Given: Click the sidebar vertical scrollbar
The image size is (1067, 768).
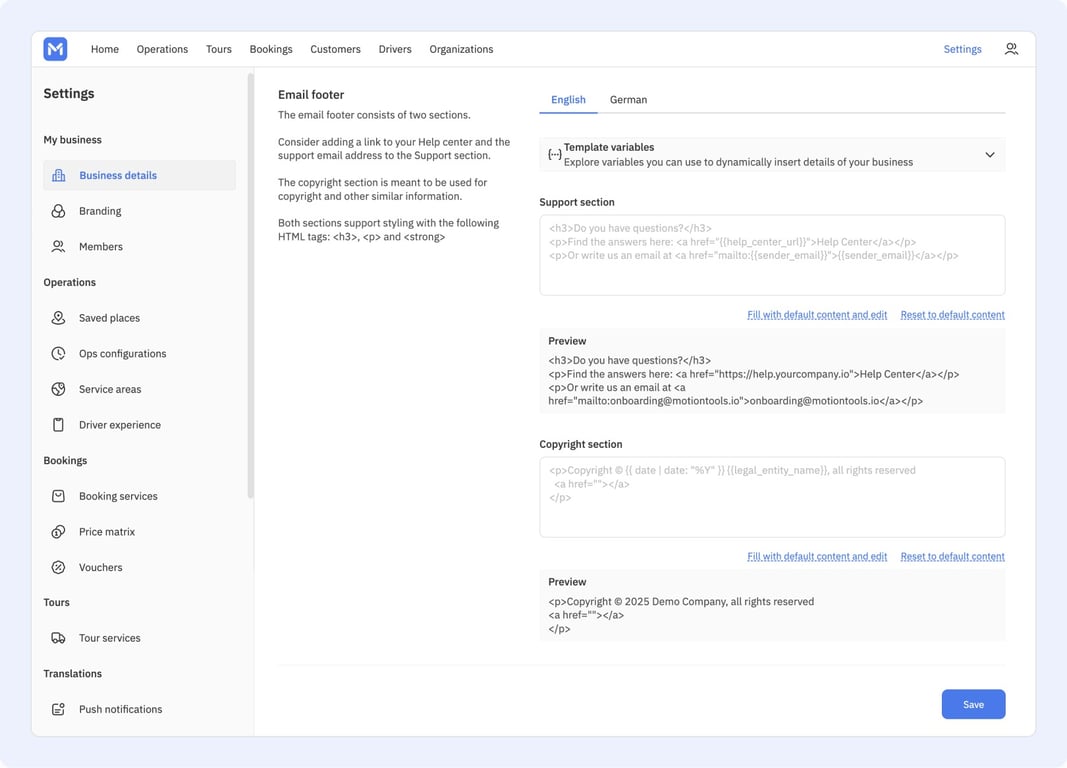Looking at the screenshot, I should [250, 286].
